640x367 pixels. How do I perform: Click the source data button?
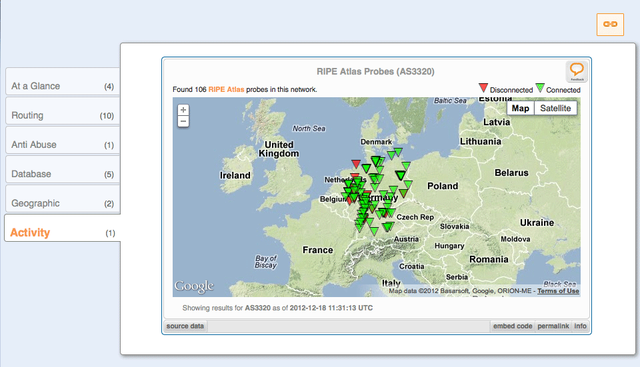point(185,326)
